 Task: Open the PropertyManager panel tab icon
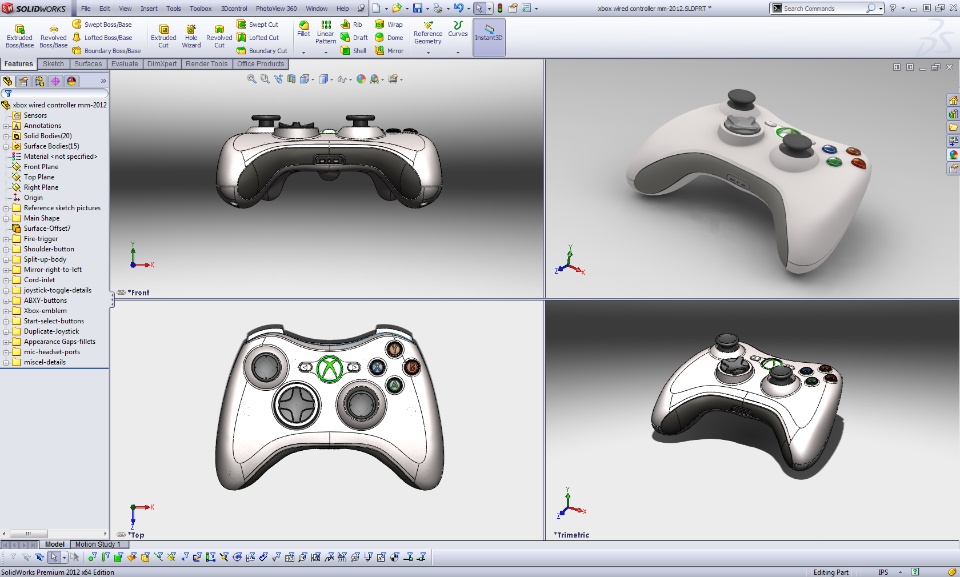pyautogui.click(x=23, y=81)
